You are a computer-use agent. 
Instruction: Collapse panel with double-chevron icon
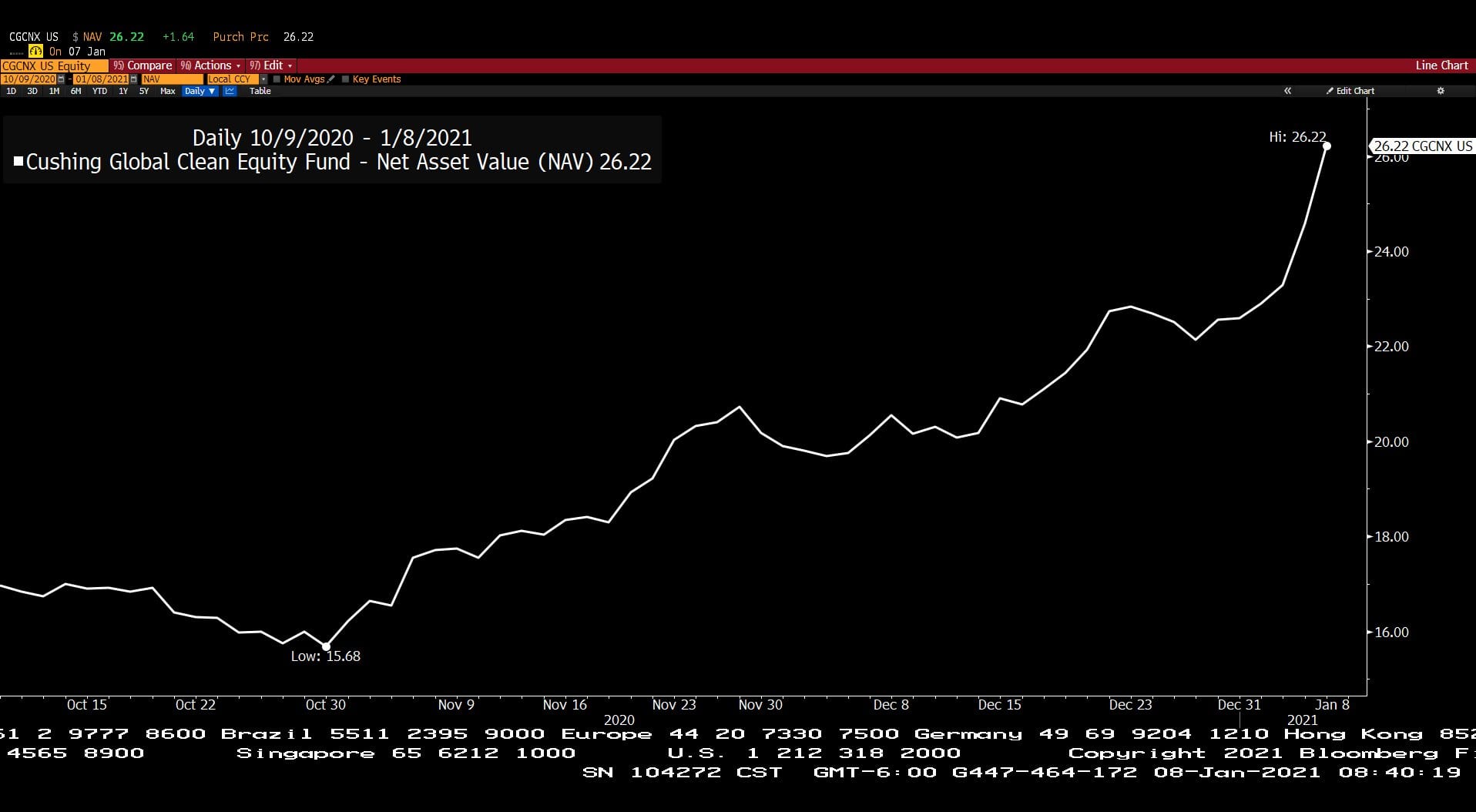point(1287,91)
